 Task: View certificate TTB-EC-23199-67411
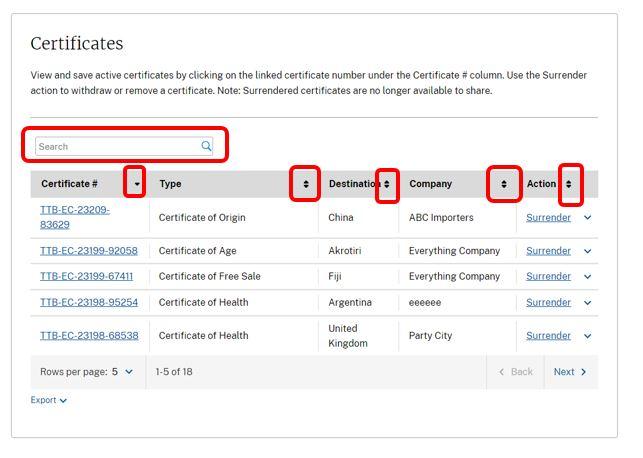click(86, 276)
